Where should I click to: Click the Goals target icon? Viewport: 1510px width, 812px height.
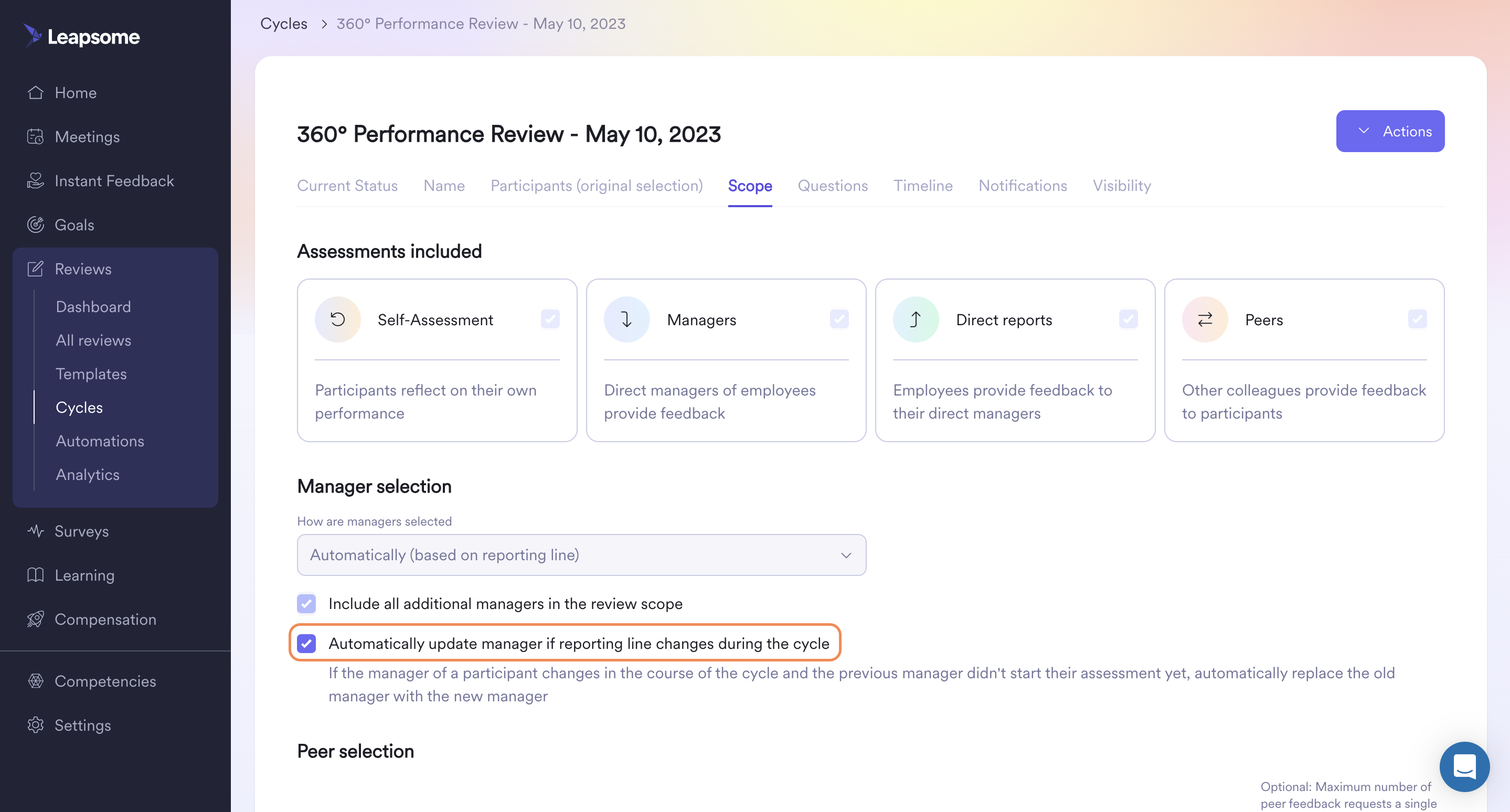pyautogui.click(x=36, y=225)
